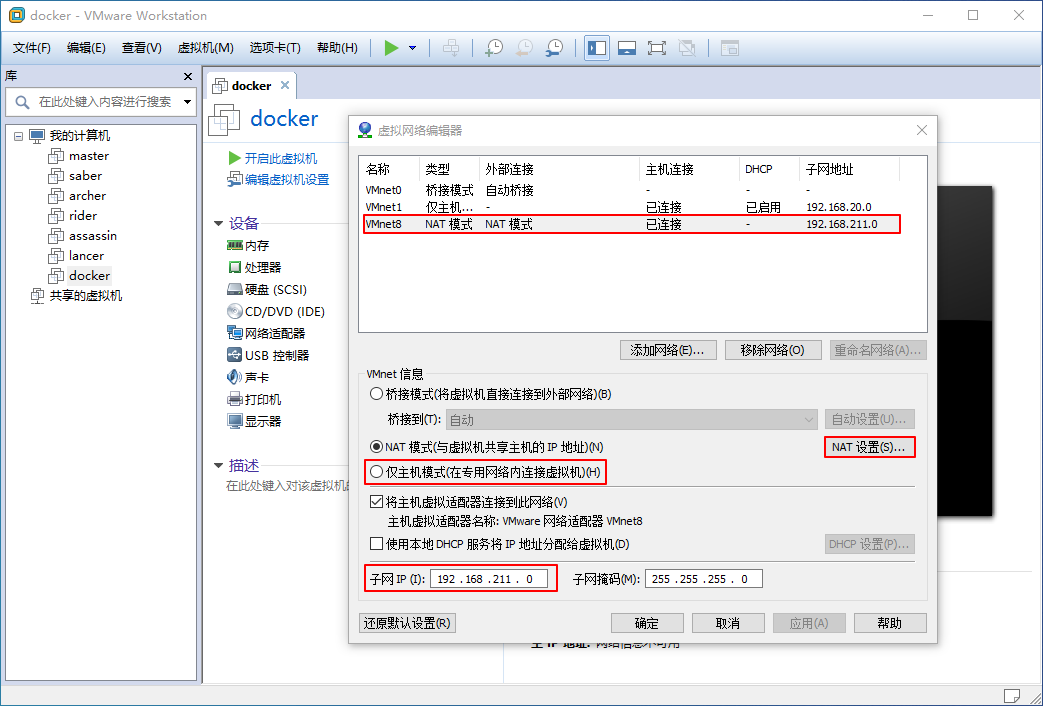Open dropdown arrow next to power button
Viewport: 1043px width, 706px height.
tap(412, 48)
